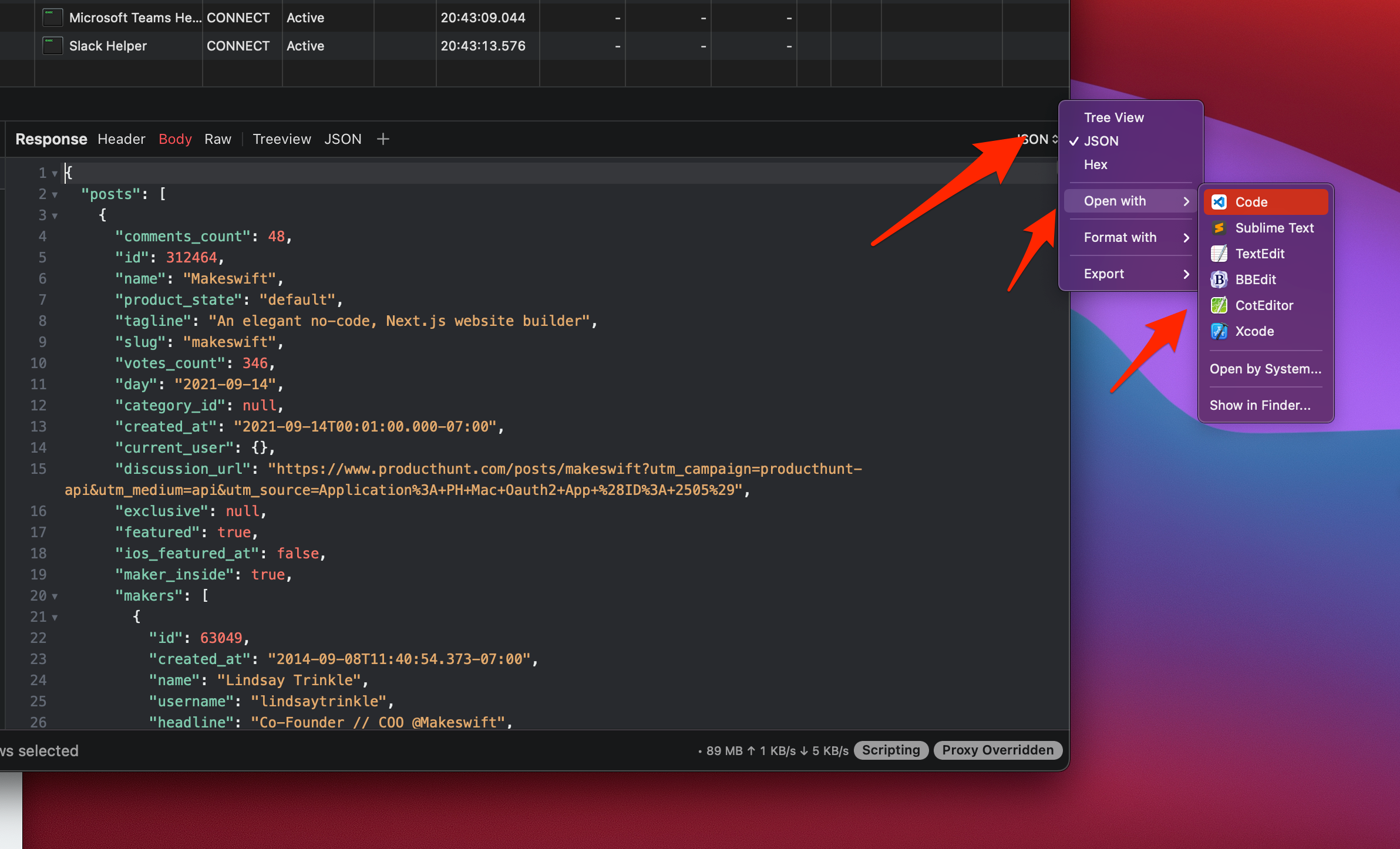Click the Microsoft Teams Helper row icon
1400x849 pixels.
53,18
